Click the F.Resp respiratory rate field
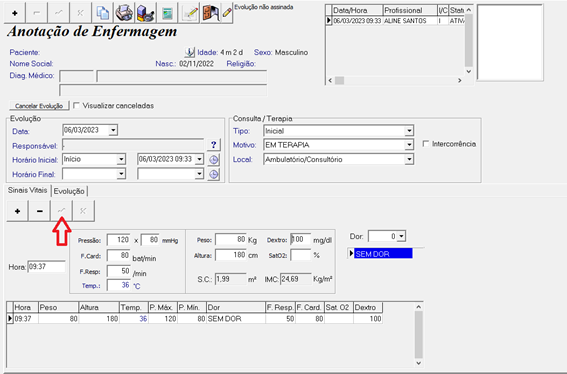This screenshot has height=374, width=567. point(119,271)
